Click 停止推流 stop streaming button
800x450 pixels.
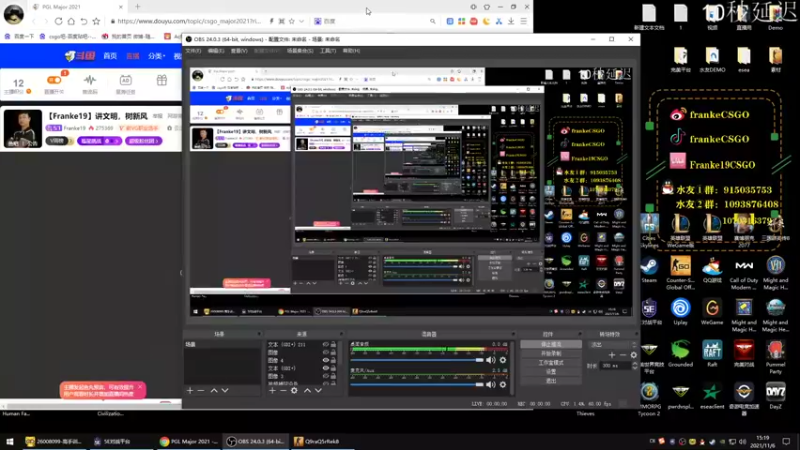pos(551,344)
